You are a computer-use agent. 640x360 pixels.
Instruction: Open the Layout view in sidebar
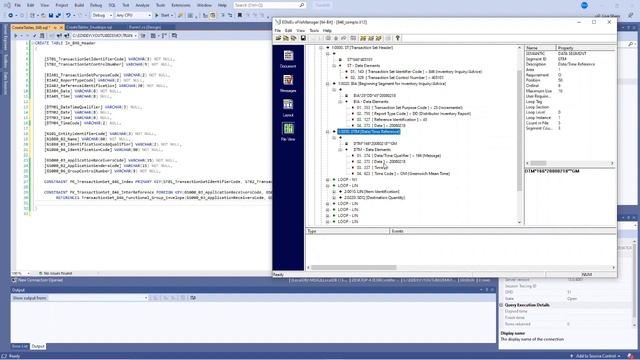(288, 108)
